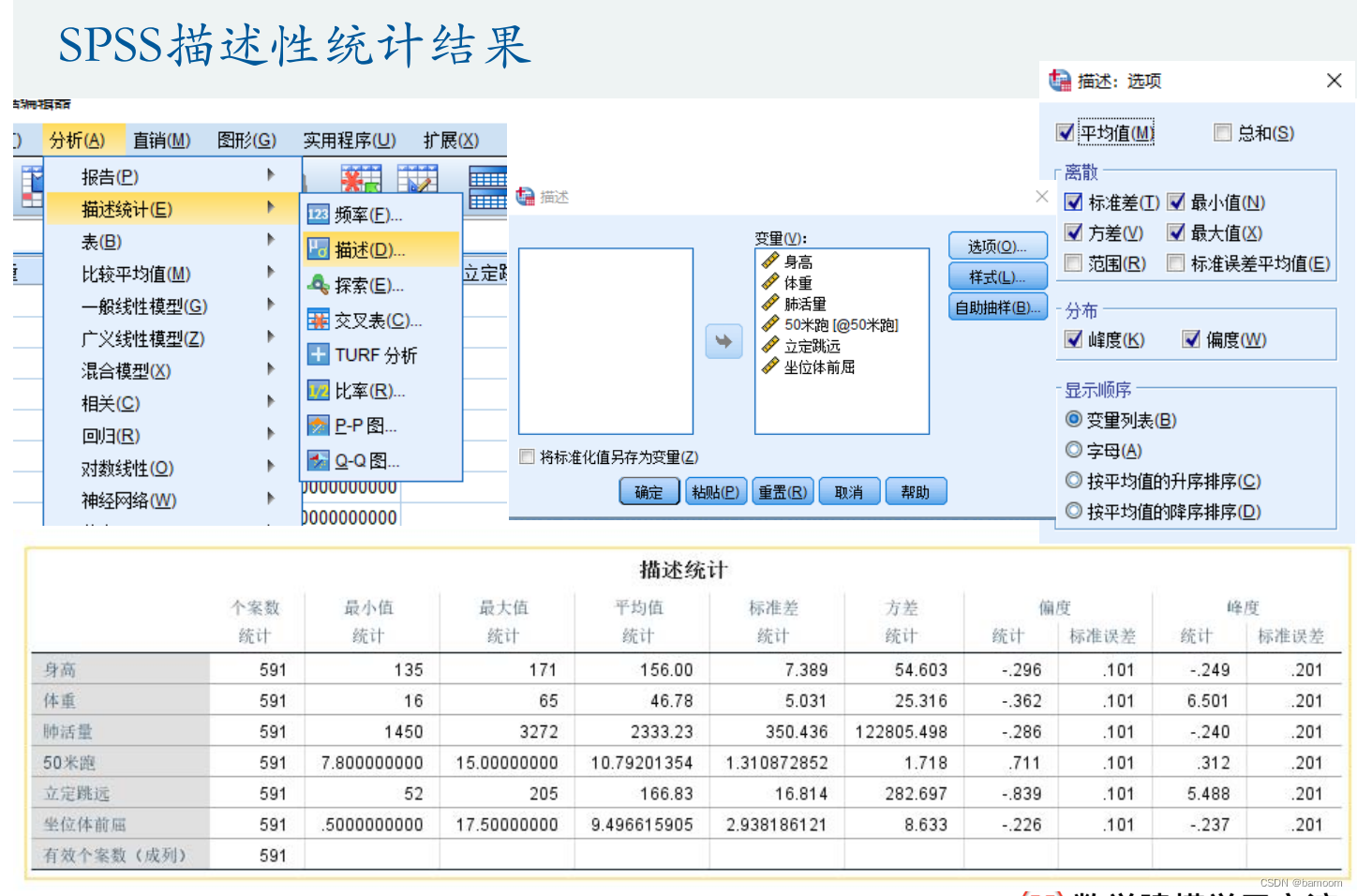Click the 确定 button

click(x=649, y=491)
